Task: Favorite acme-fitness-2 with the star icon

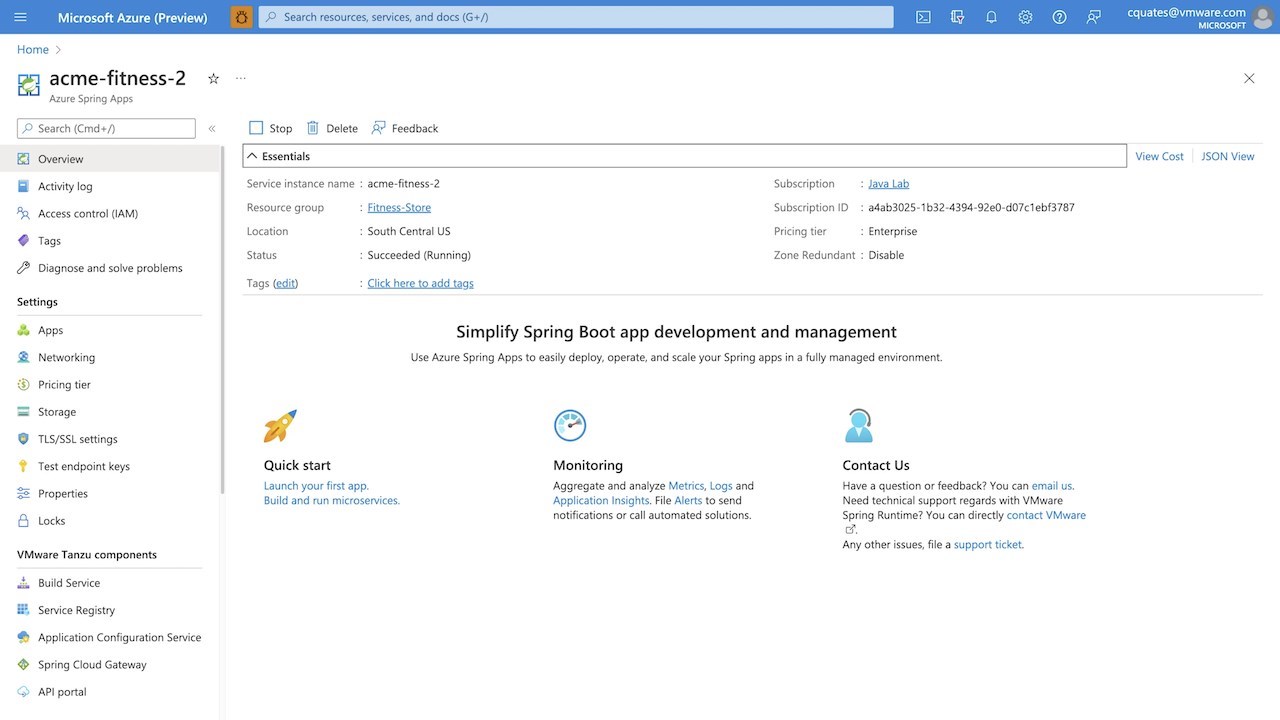Action: click(x=213, y=78)
